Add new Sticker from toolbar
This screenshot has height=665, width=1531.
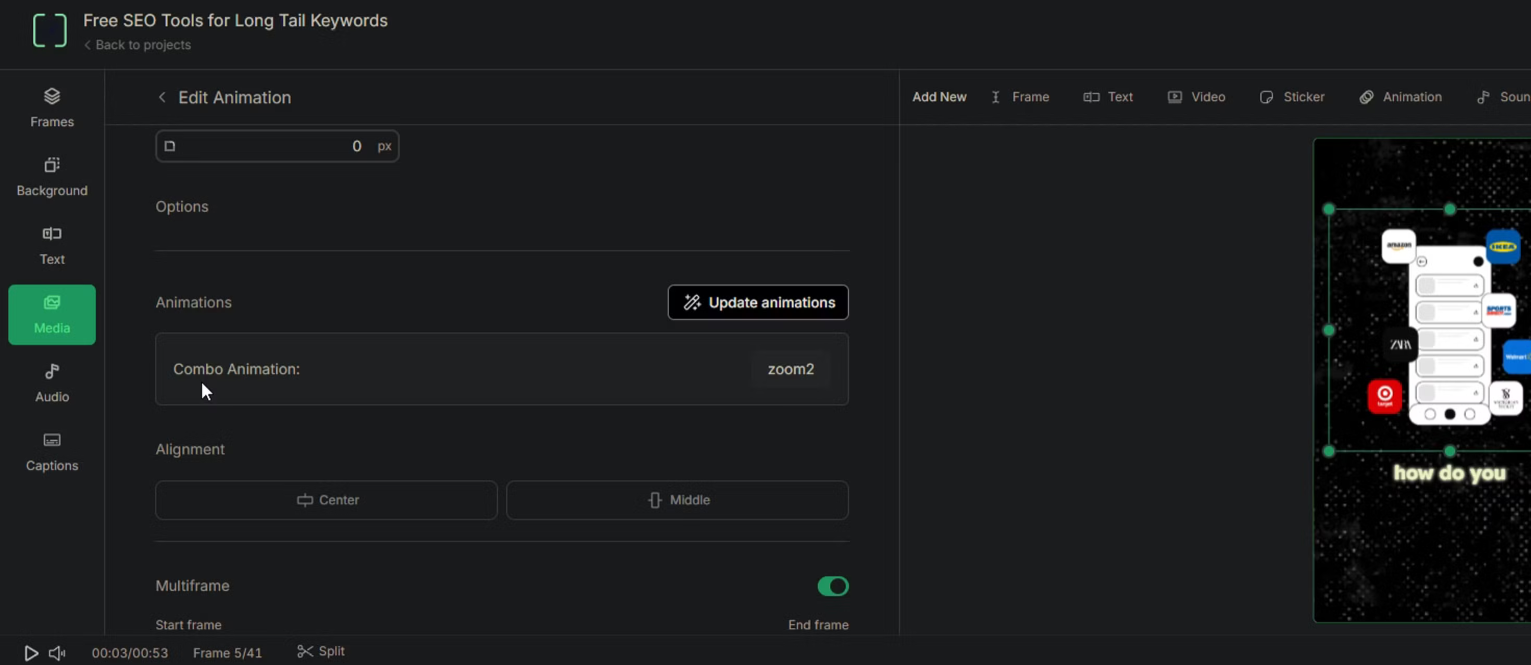click(1292, 97)
